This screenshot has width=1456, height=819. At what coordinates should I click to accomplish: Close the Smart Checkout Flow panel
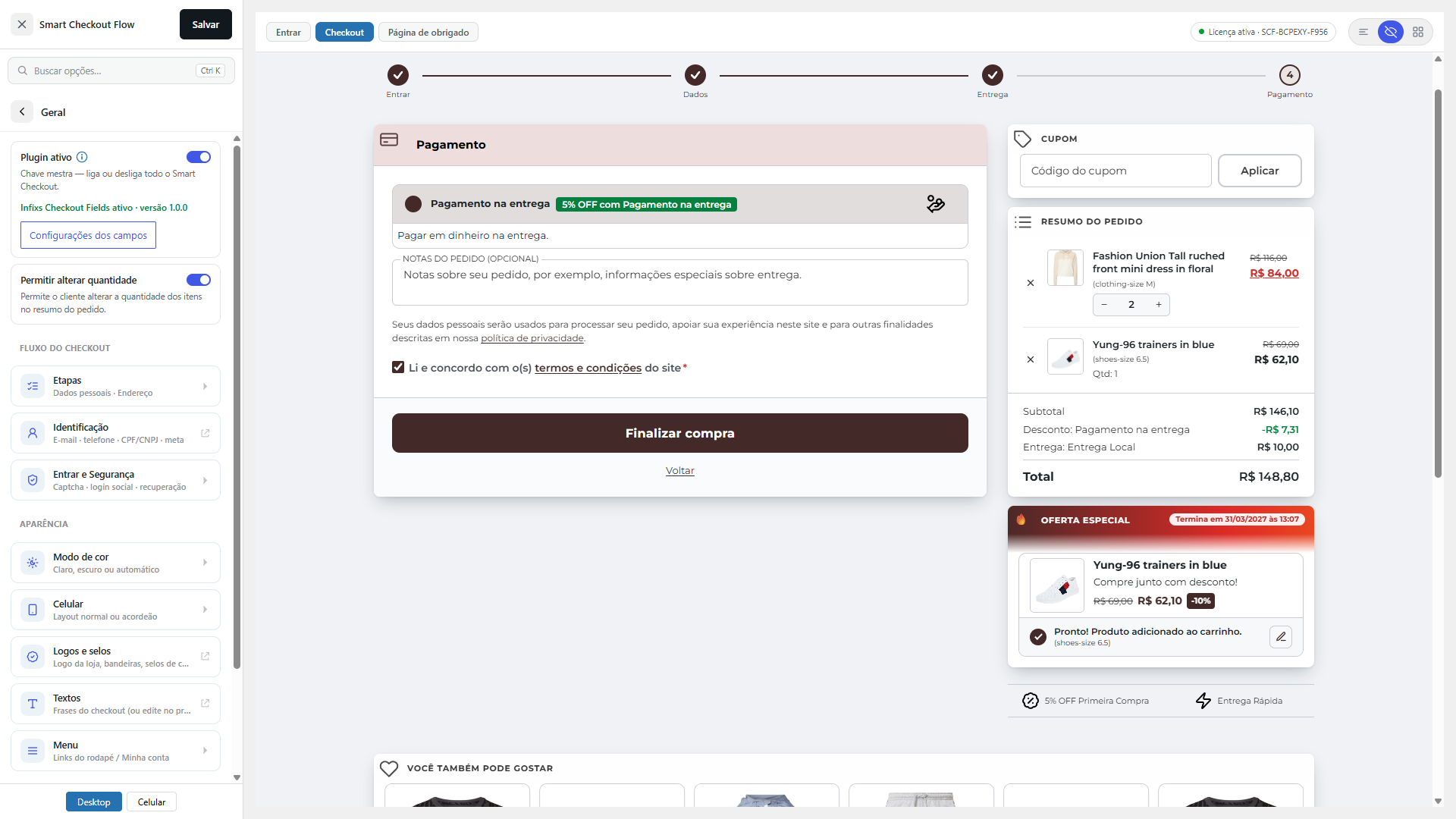click(x=22, y=24)
